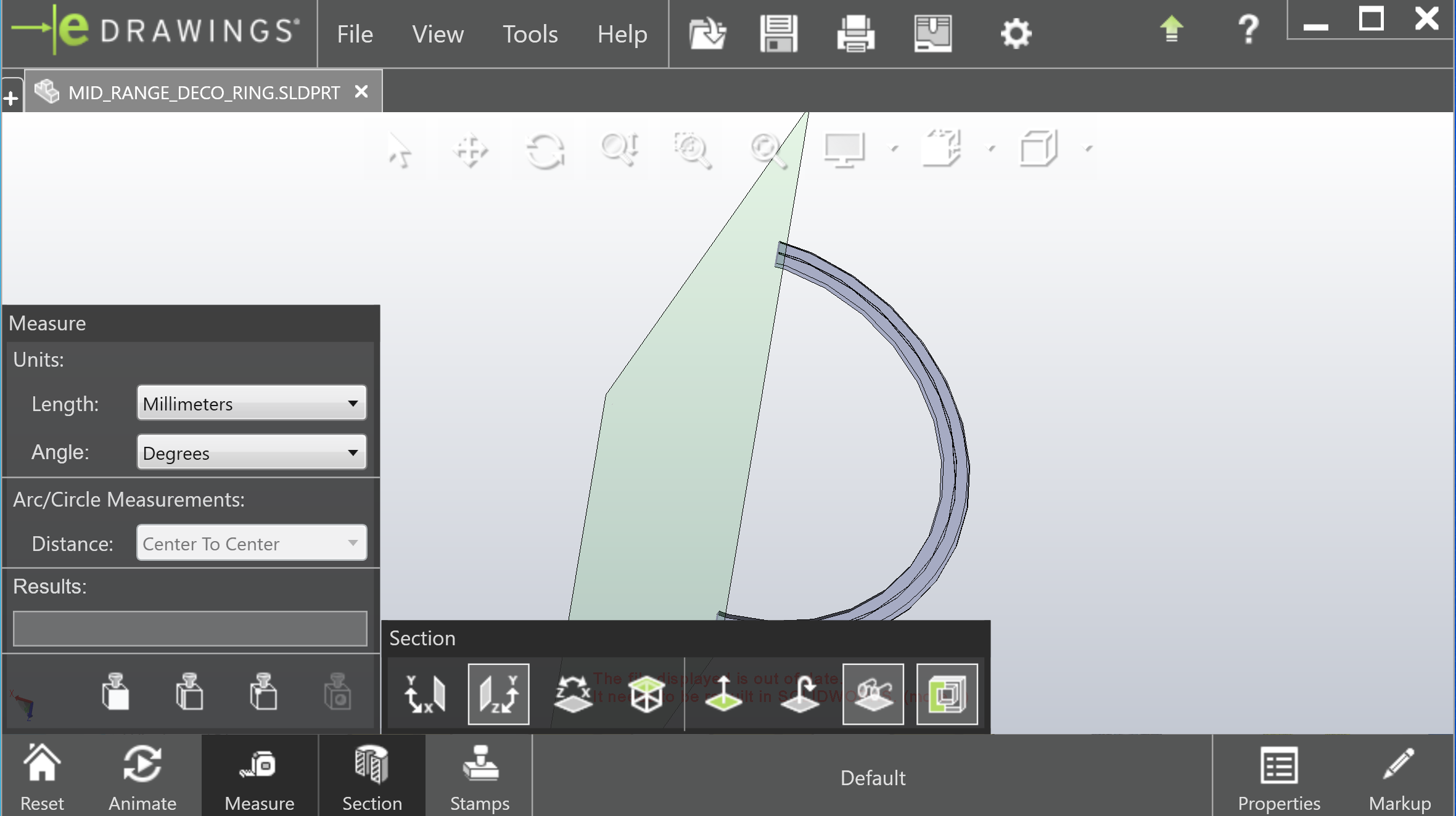Screen dimensions: 1456x816
Task: Toggle the Show Cap section button
Action: tap(947, 695)
